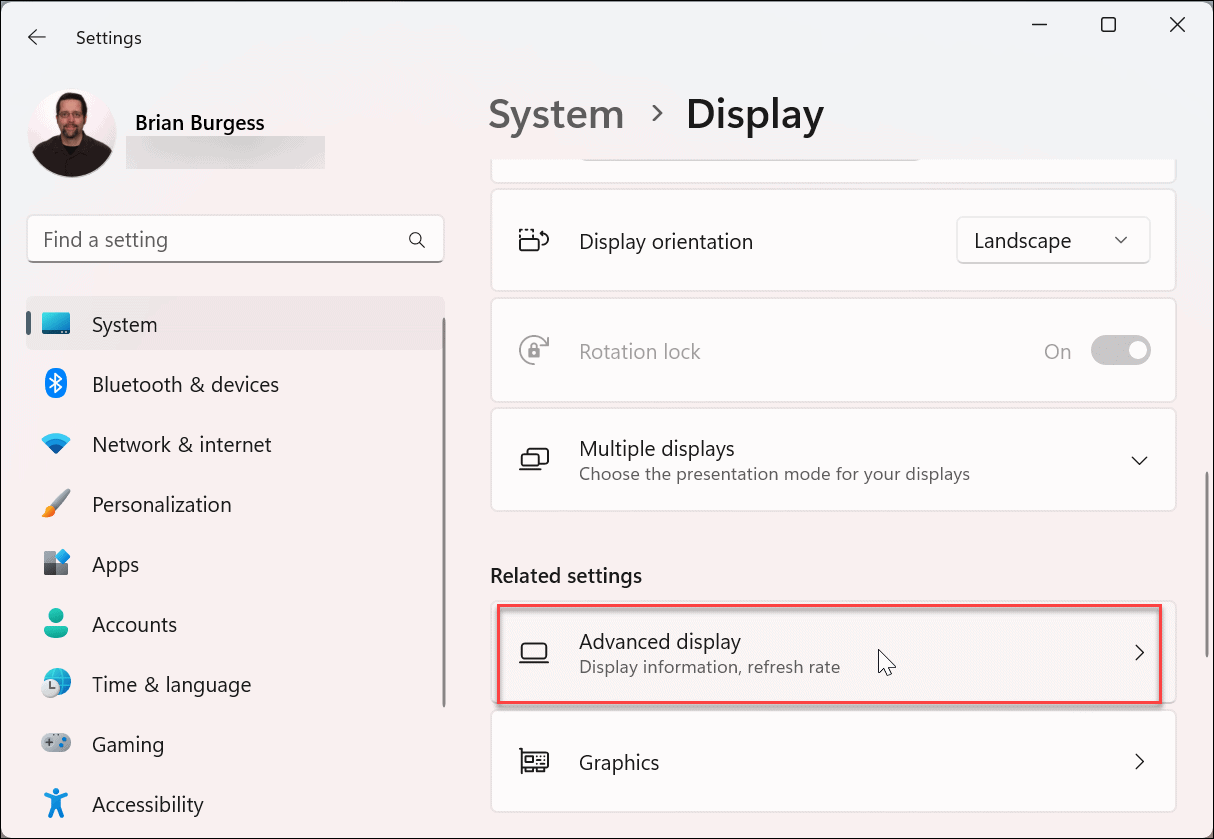1214x839 pixels.
Task: Expand Advanced display with its chevron
Action: click(x=1139, y=652)
